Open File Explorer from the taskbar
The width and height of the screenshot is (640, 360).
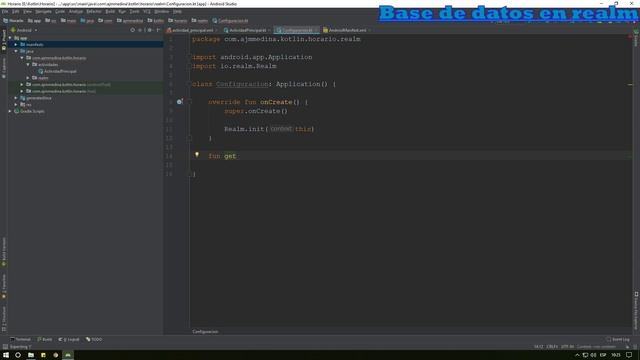[31, 355]
